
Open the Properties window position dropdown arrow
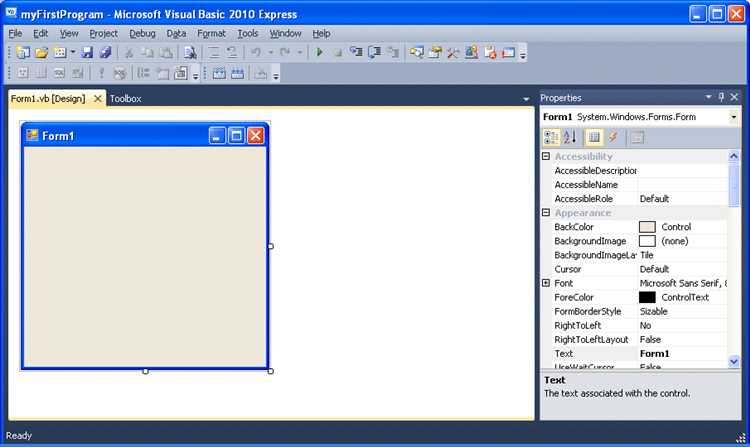[x=708, y=97]
